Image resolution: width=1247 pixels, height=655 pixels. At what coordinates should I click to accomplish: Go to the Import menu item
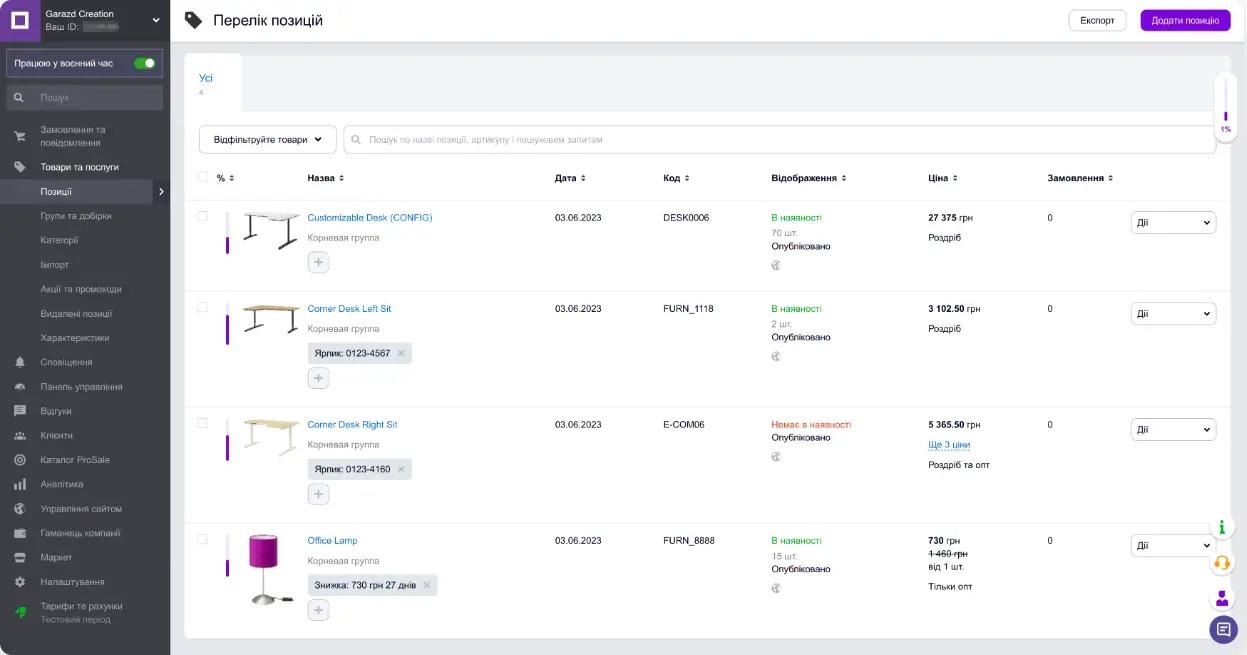coord(55,265)
